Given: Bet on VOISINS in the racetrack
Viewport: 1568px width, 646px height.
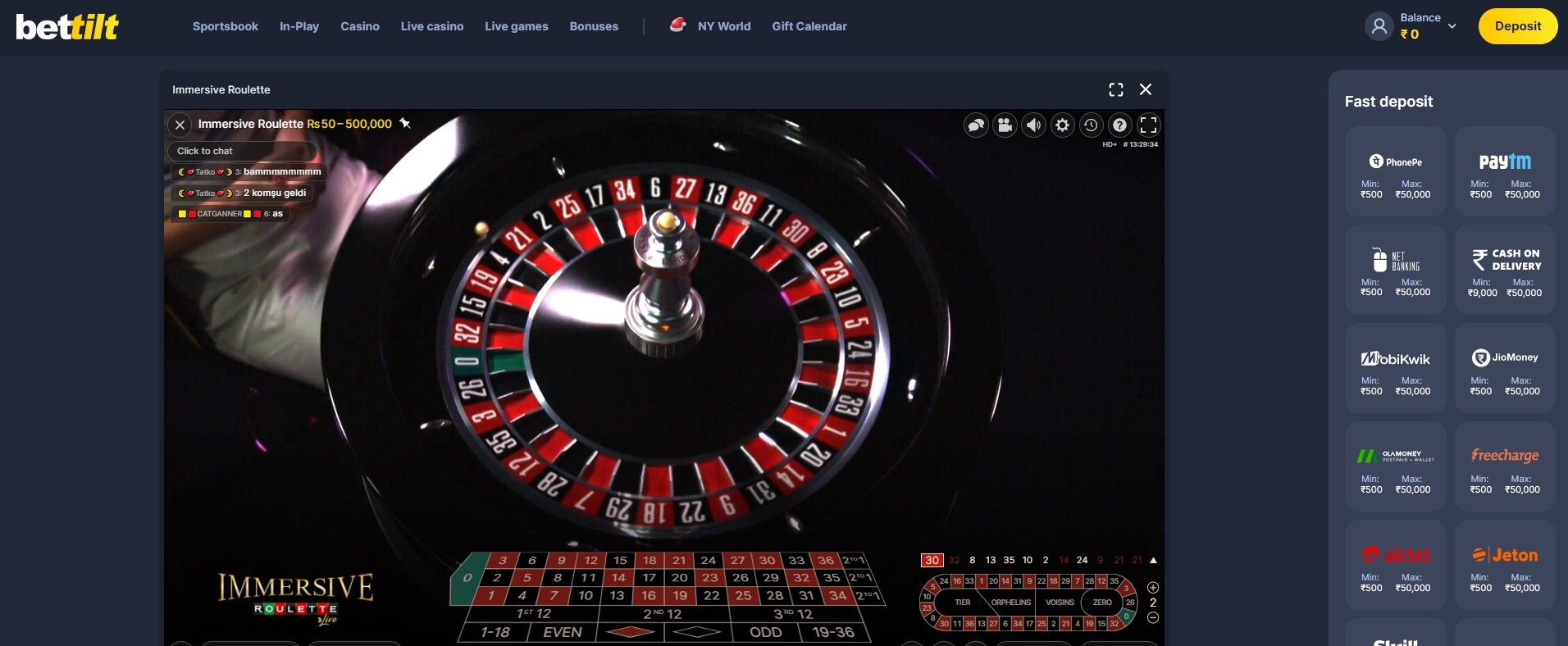Looking at the screenshot, I should [x=1060, y=603].
